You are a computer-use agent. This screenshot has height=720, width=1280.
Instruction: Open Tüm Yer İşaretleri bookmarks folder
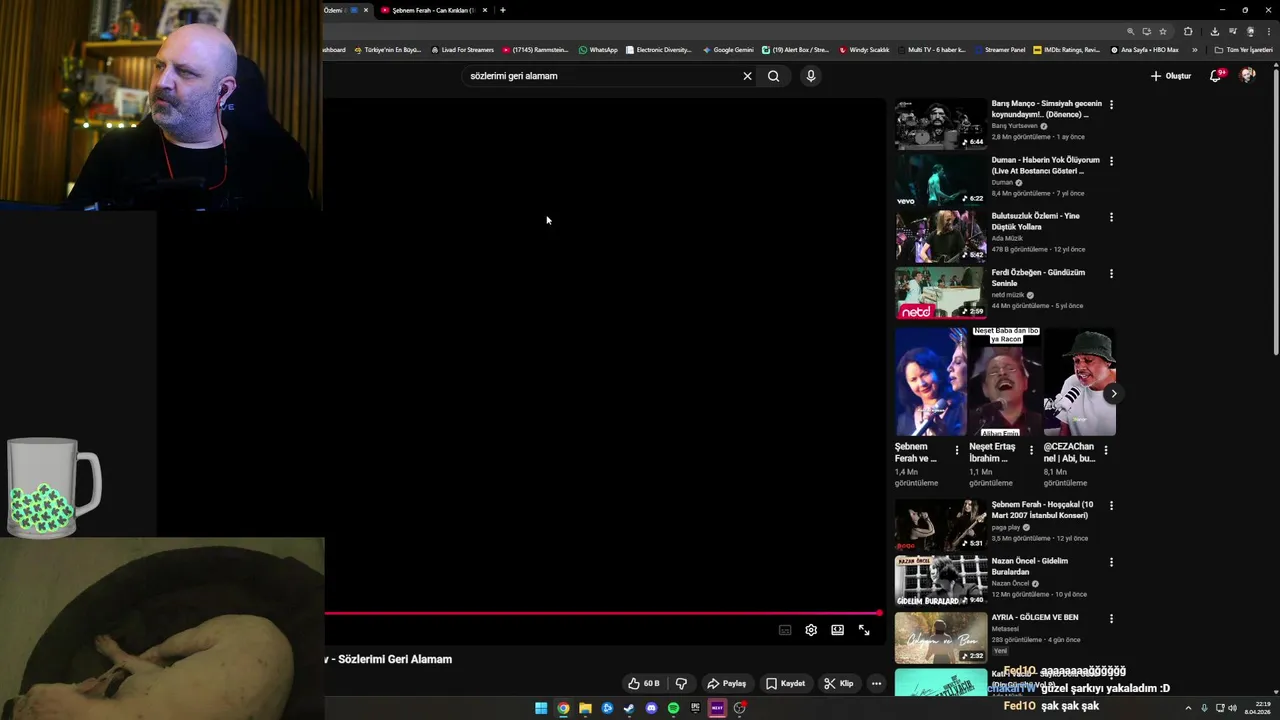click(x=1244, y=49)
